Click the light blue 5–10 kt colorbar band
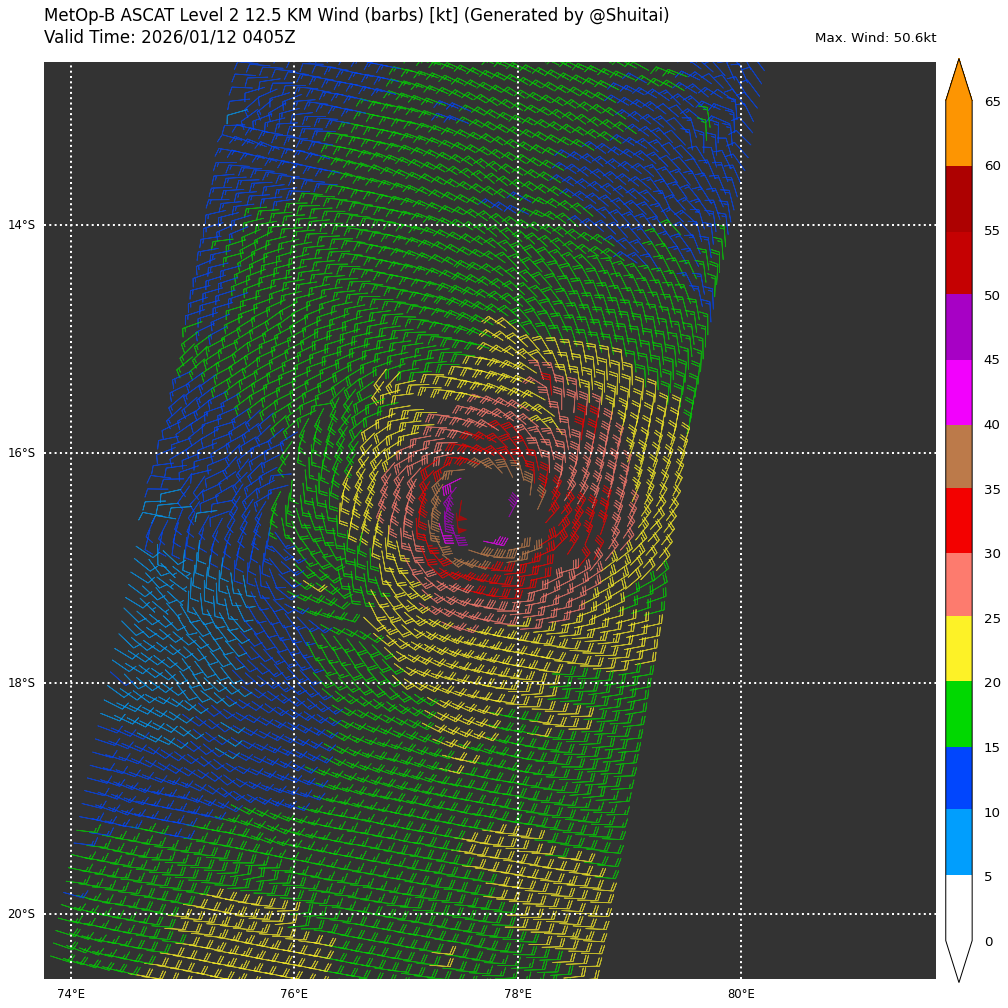The height and width of the screenshot is (1008, 1008). [958, 842]
